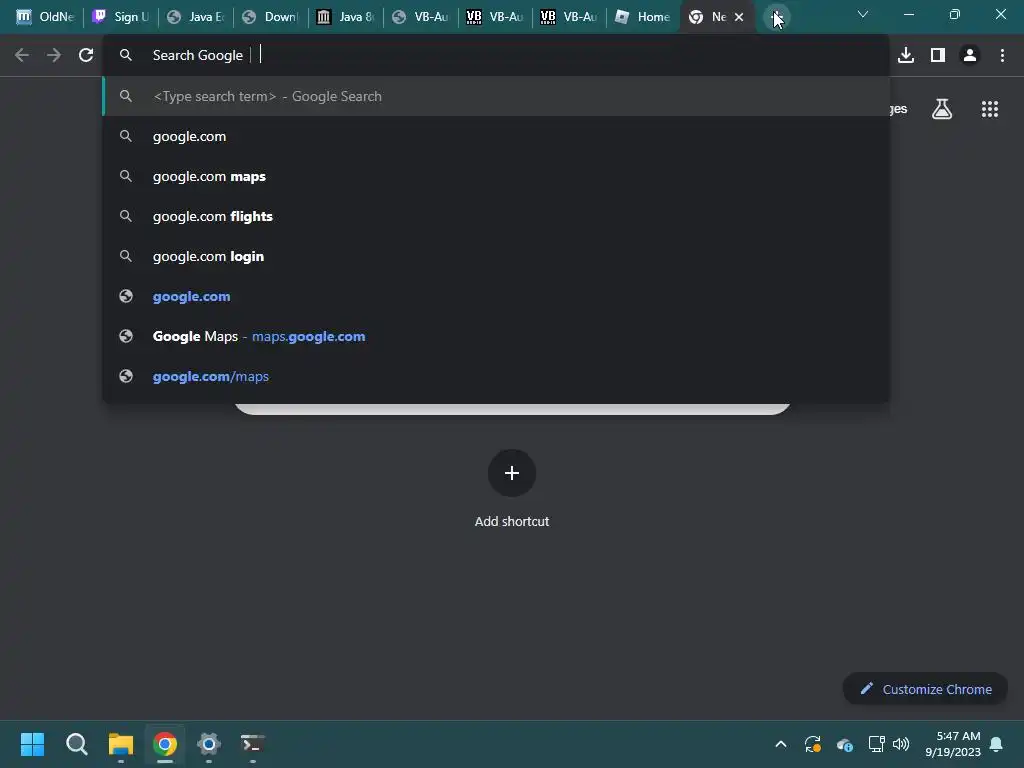The width and height of the screenshot is (1024, 768).
Task: Open a new tab with plus button
Action: pyautogui.click(x=776, y=17)
